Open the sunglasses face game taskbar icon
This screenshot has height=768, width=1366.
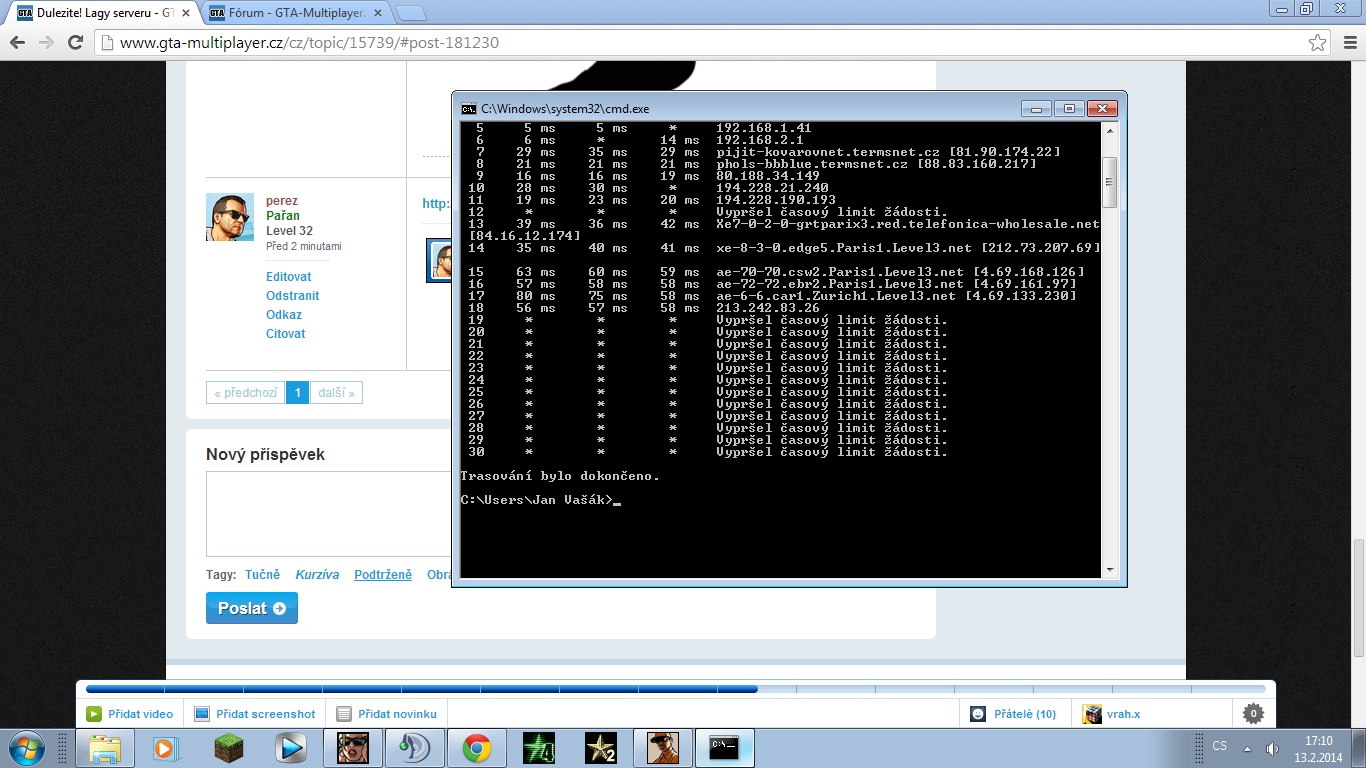pos(353,748)
